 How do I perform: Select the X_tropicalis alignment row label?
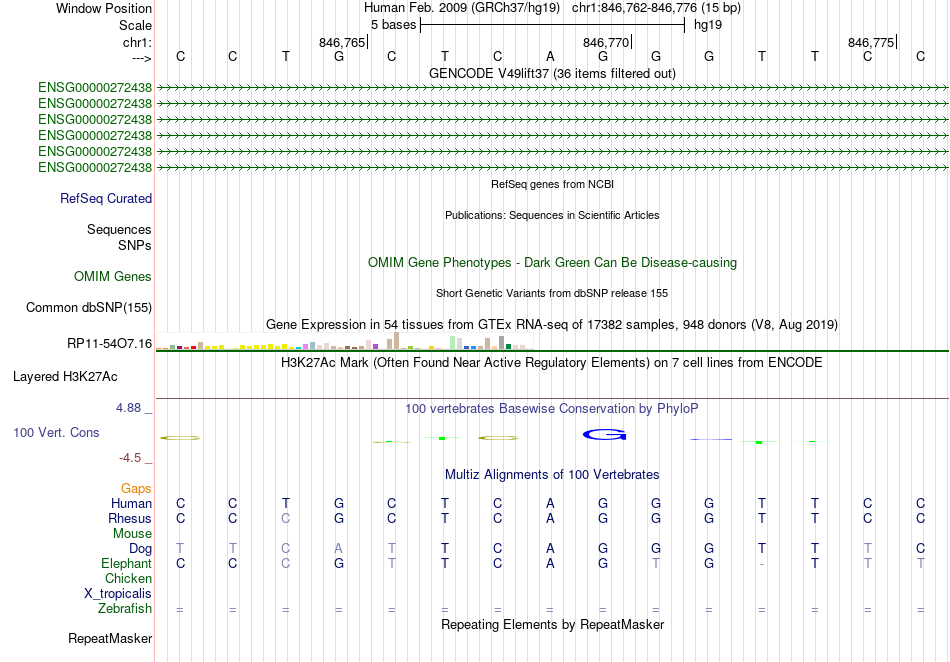118,594
